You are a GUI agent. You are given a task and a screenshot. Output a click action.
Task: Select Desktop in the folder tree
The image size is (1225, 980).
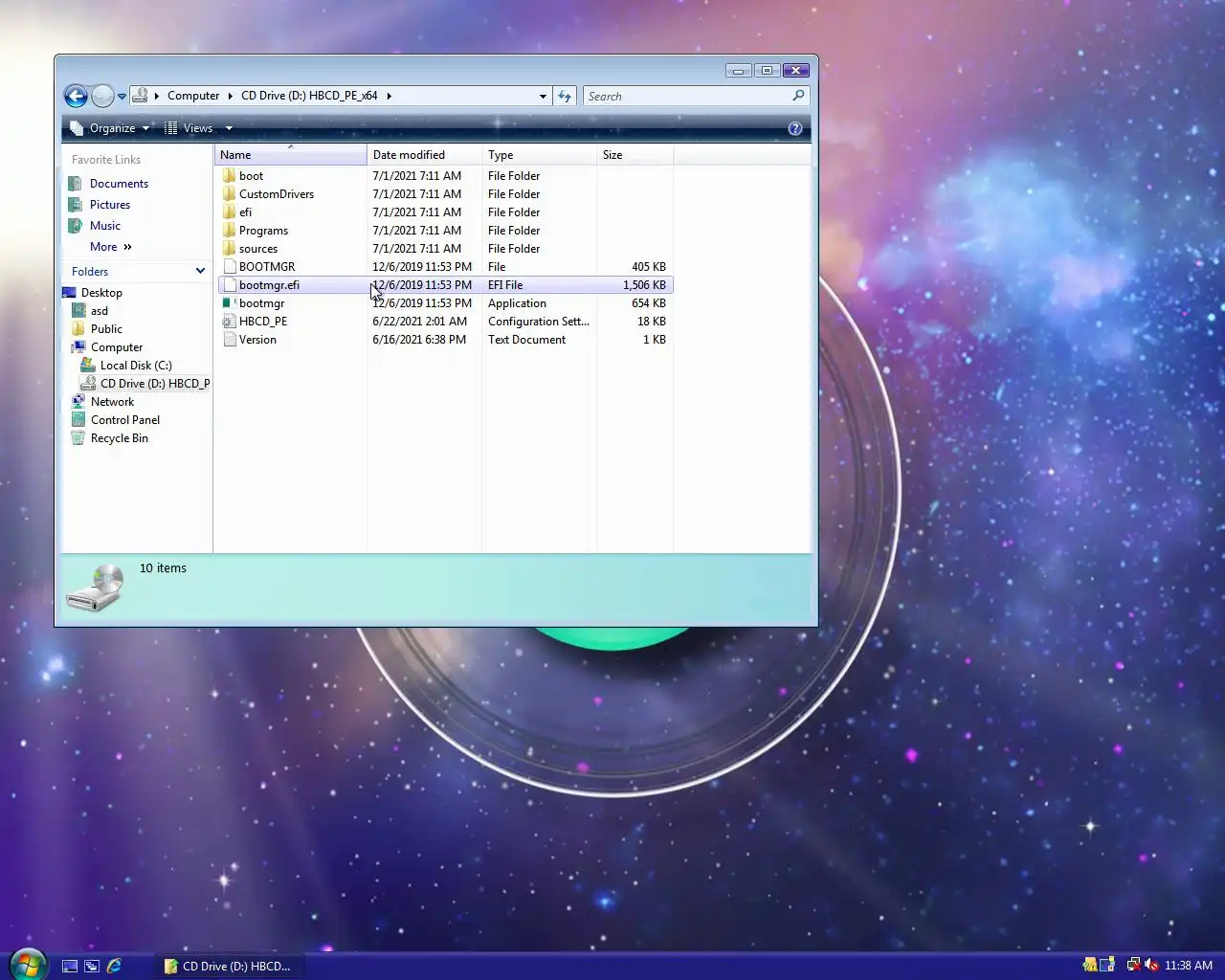click(x=101, y=293)
